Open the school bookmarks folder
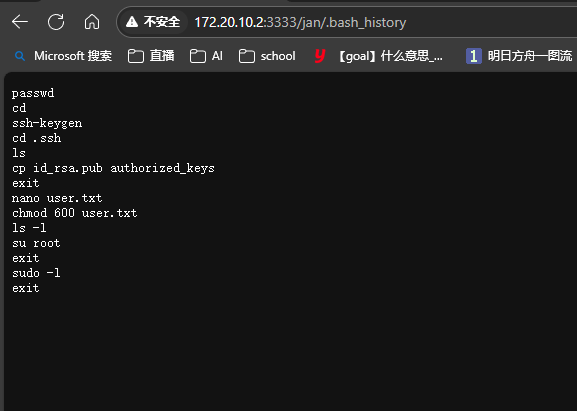This screenshot has width=577, height=411. click(267, 56)
